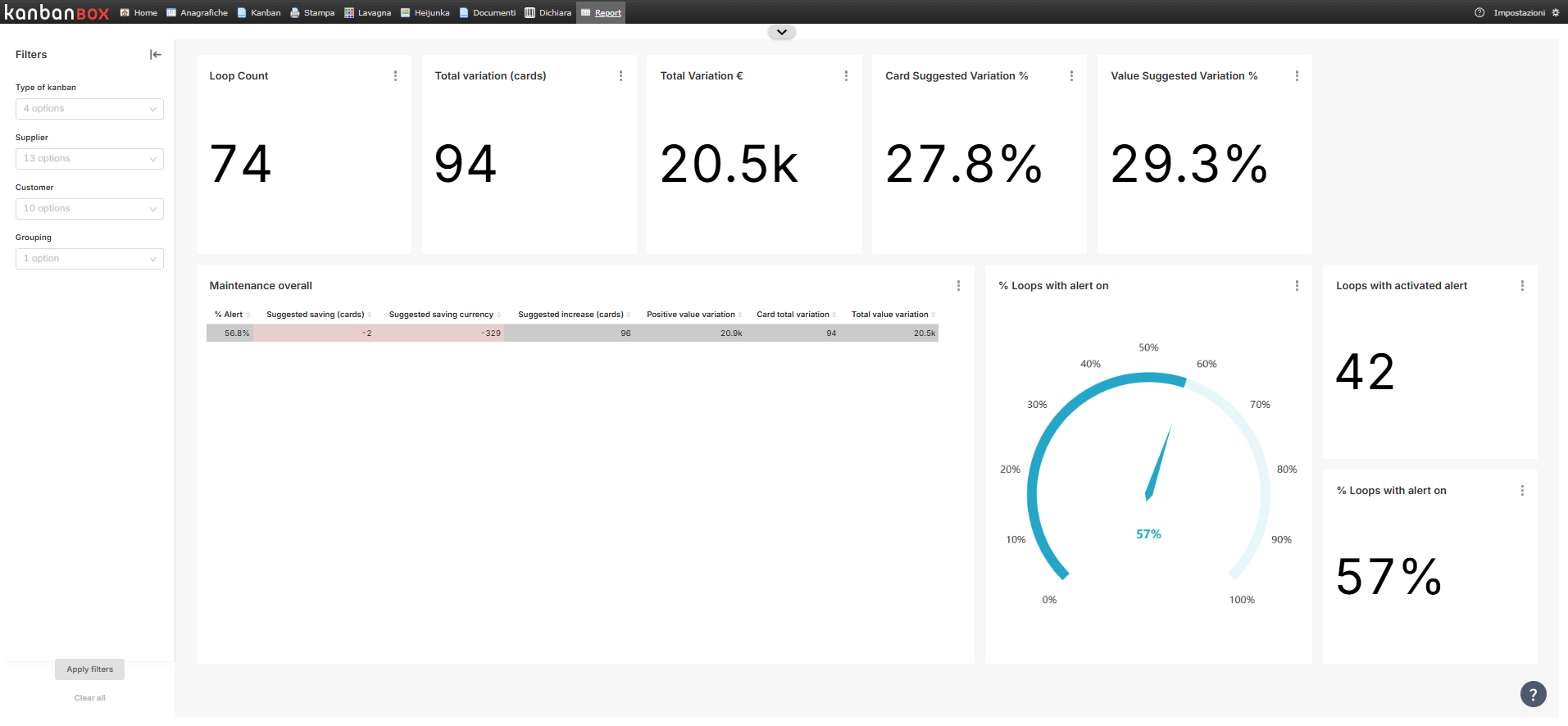Open Value Suggested Variation % options menu
Viewport: 1568px width, 726px height.
1297,76
